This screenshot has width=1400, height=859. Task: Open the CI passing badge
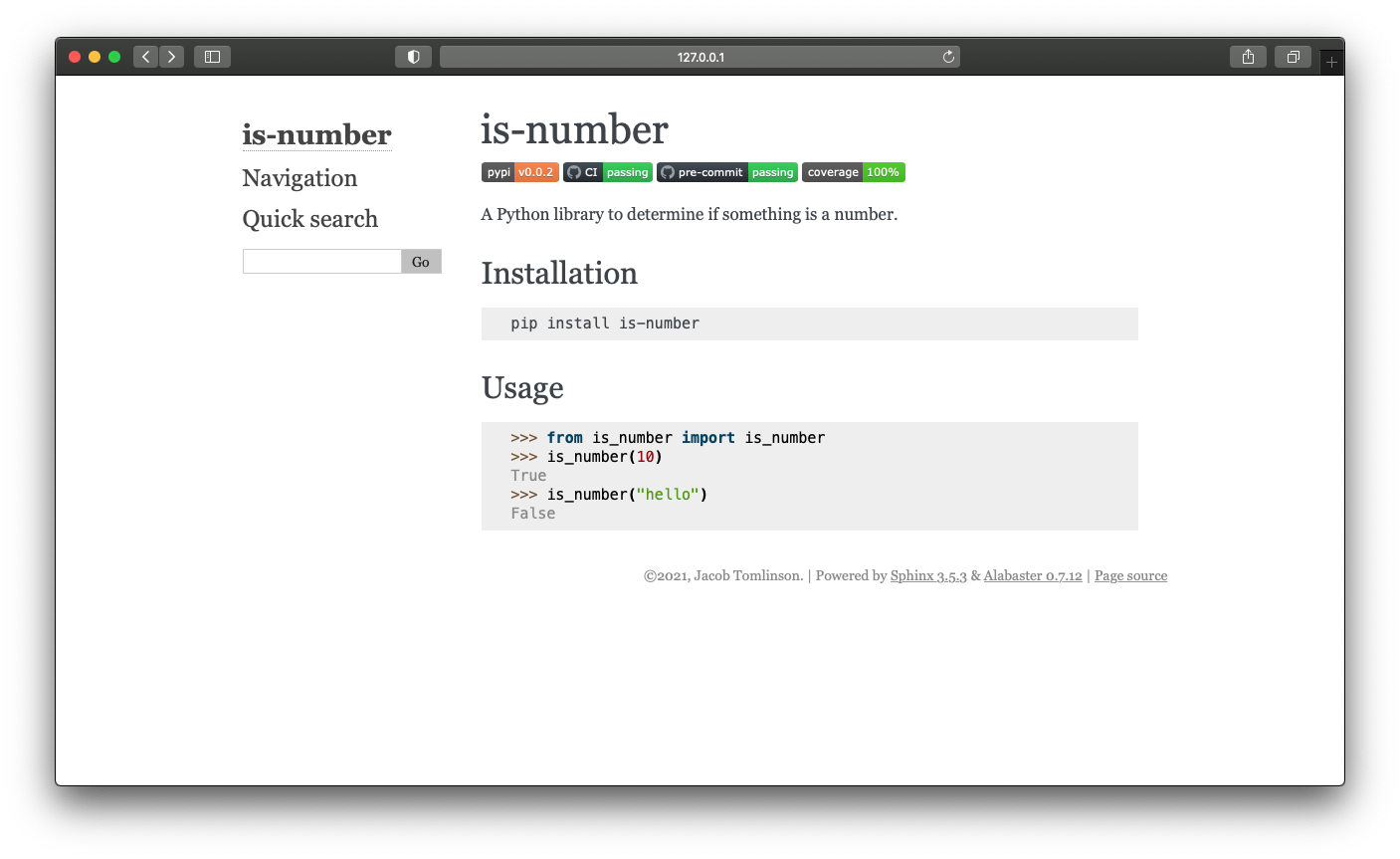pyautogui.click(x=608, y=172)
